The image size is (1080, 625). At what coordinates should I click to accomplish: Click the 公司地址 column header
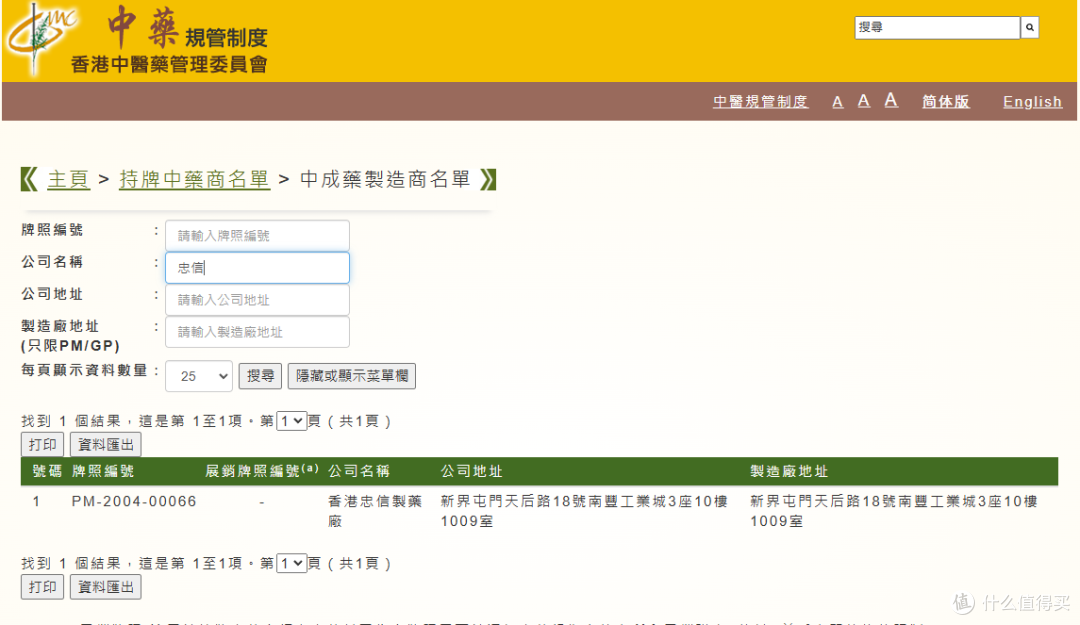pyautogui.click(x=471, y=471)
